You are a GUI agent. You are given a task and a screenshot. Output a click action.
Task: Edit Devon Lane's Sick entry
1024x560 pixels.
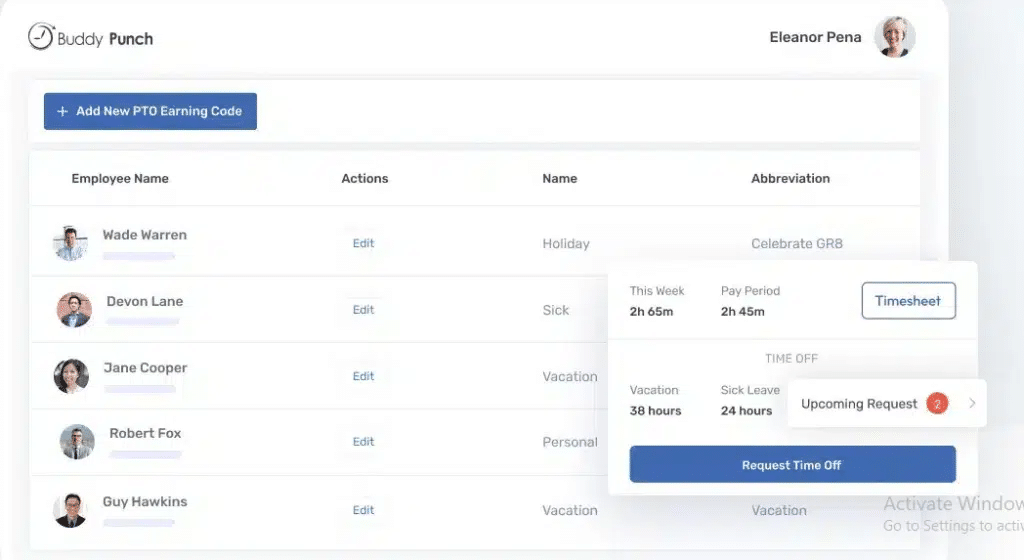[x=363, y=310]
